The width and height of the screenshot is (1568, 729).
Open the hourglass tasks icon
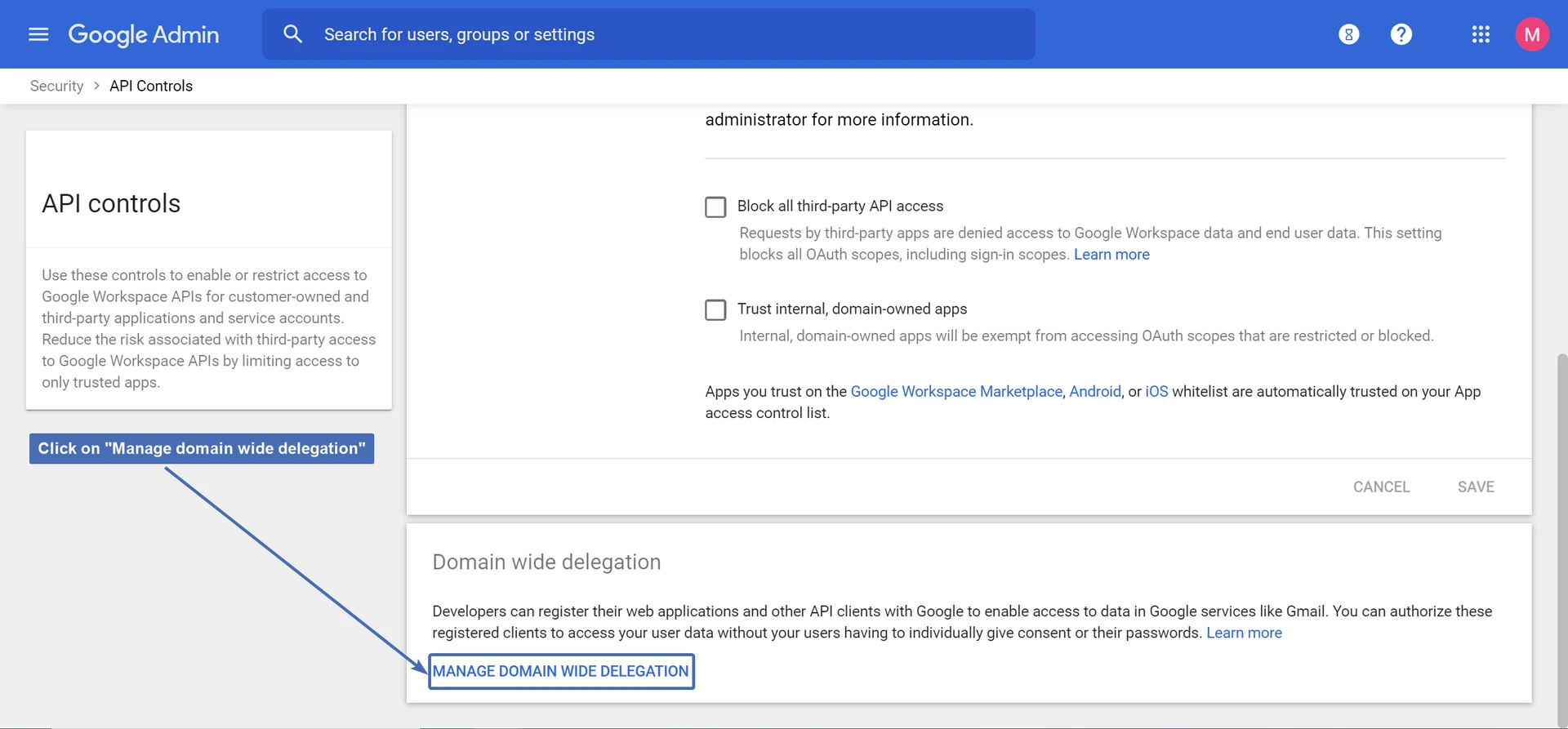click(x=1349, y=34)
